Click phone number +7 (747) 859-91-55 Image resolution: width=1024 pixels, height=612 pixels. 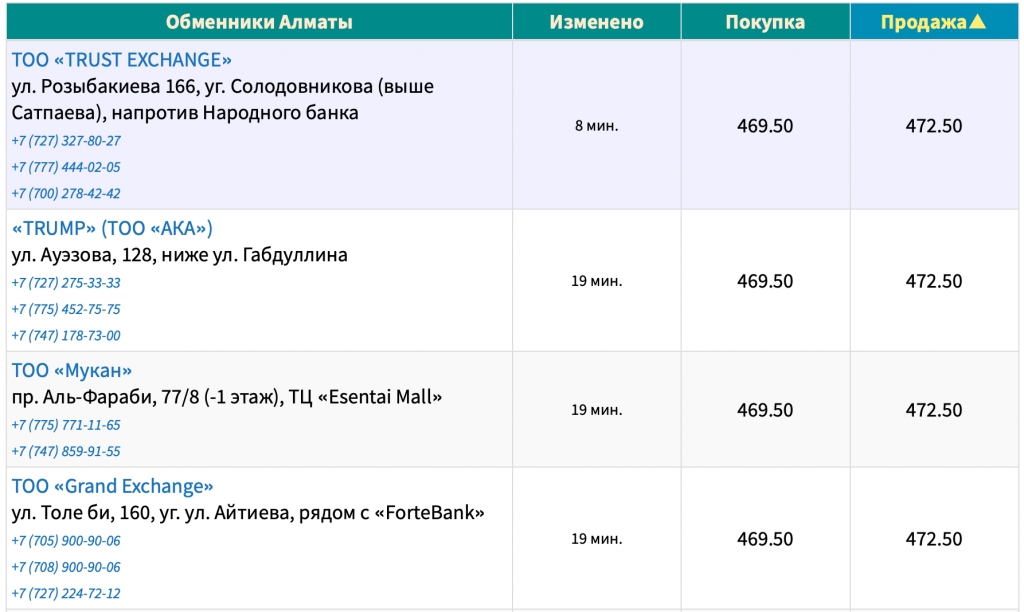tap(66, 451)
